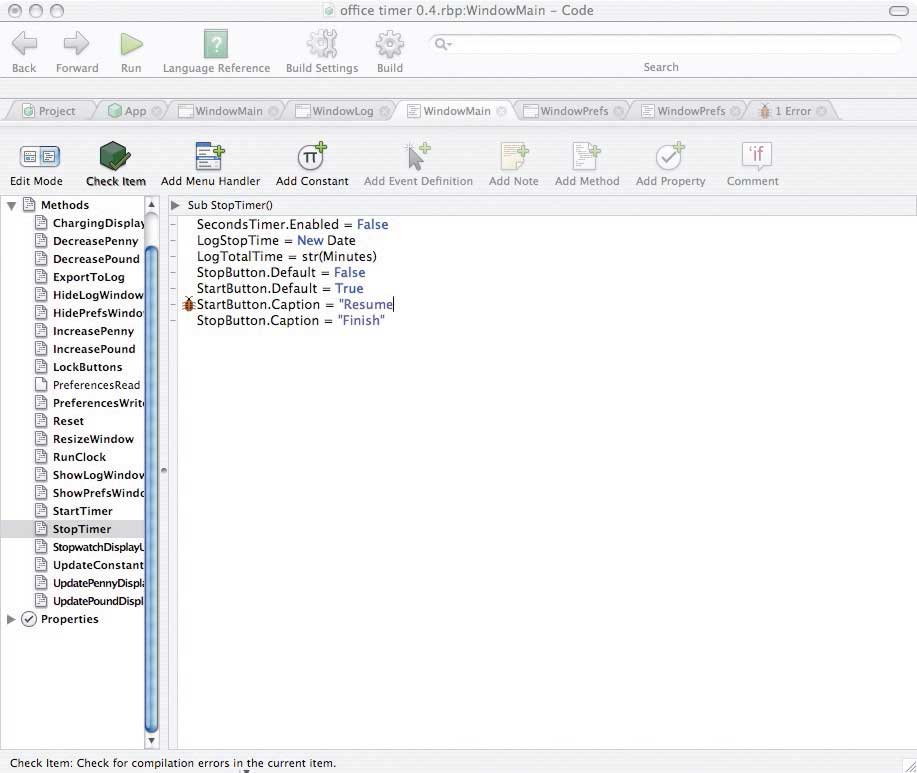Collapse the Methods tree group
Screen dimensions: 917x773
pyautogui.click(x=12, y=205)
